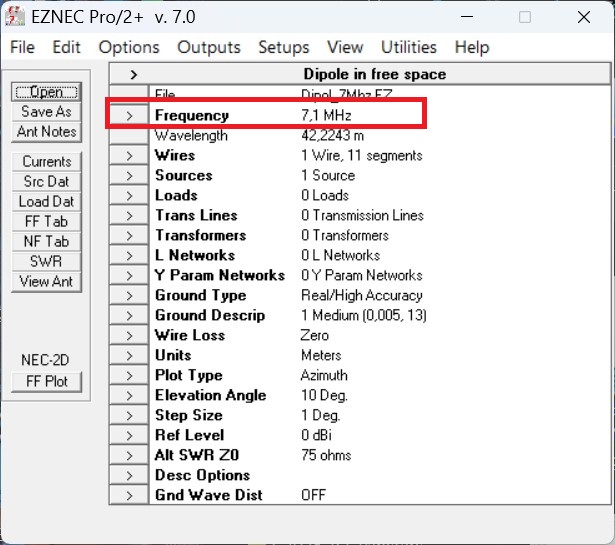The width and height of the screenshot is (615, 545).
Task: Run the SWR sweep button
Action: (46, 261)
